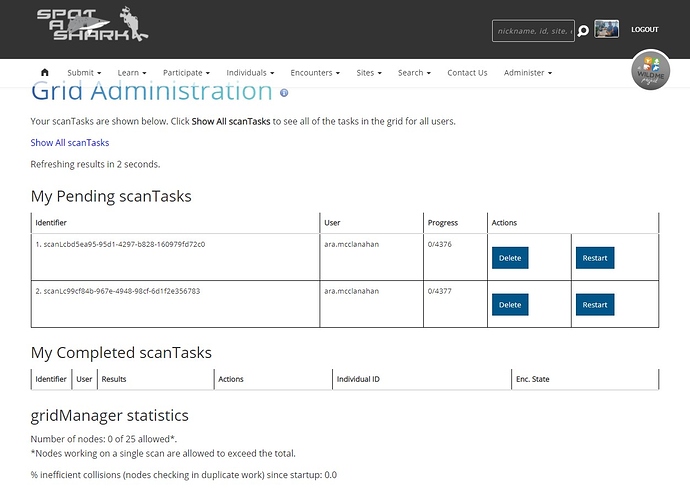Open the Contact Us page

(467, 73)
